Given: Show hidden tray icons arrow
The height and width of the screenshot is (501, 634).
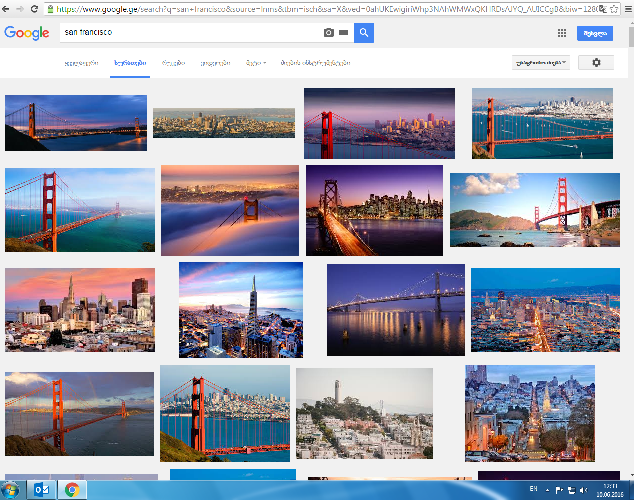Looking at the screenshot, I should [547, 490].
